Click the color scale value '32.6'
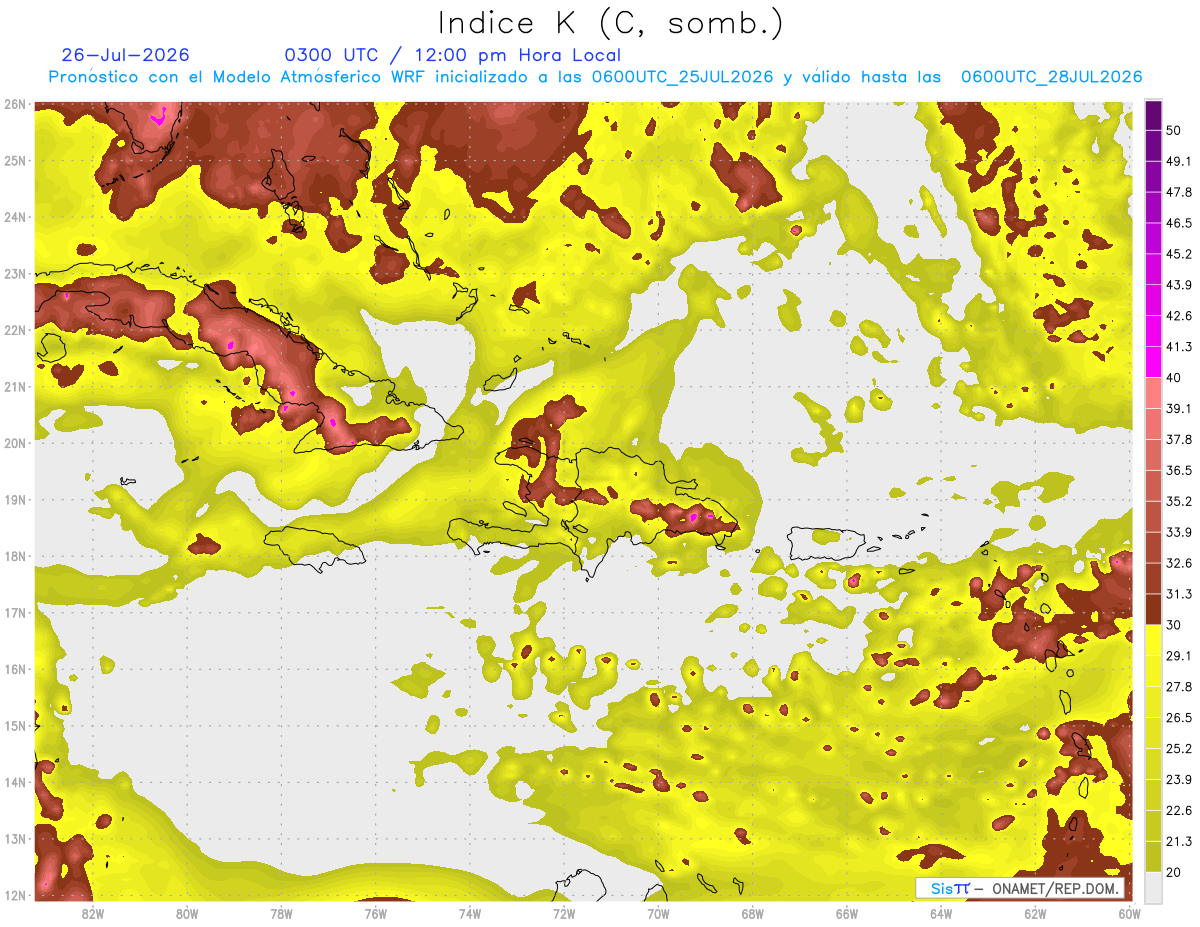 click(x=1178, y=563)
